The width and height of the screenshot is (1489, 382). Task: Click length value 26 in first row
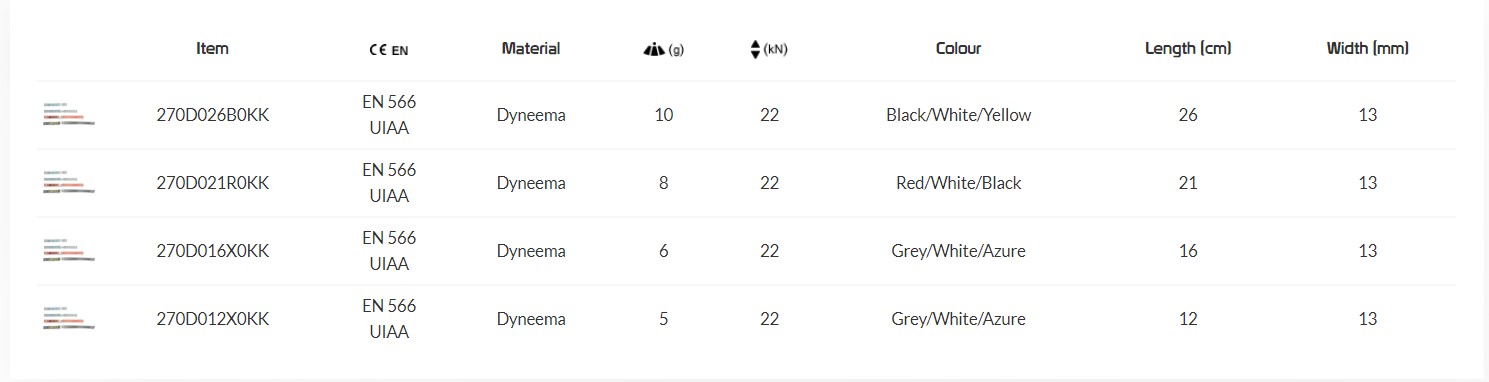1188,115
